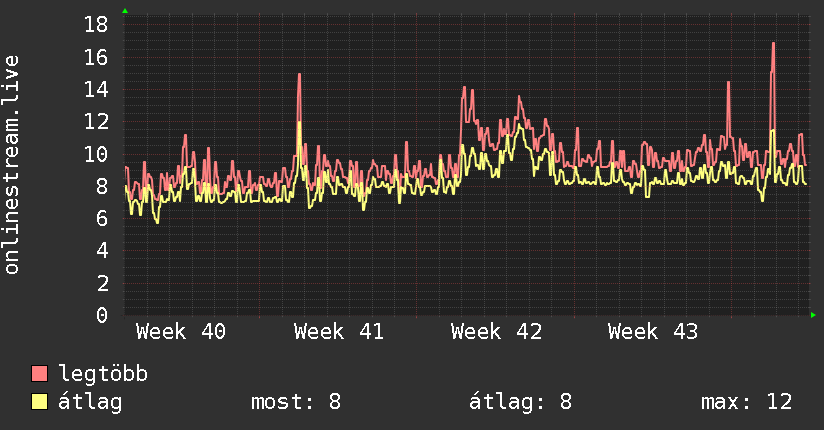Click the green arrow at x-axis end
The width and height of the screenshot is (824, 430).
coord(813,315)
